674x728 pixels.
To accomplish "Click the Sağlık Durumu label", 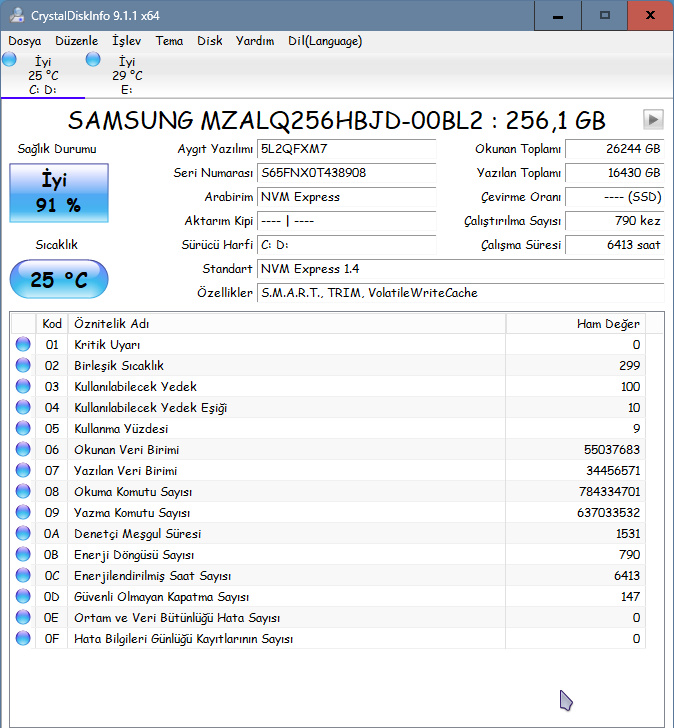I will click(57, 149).
